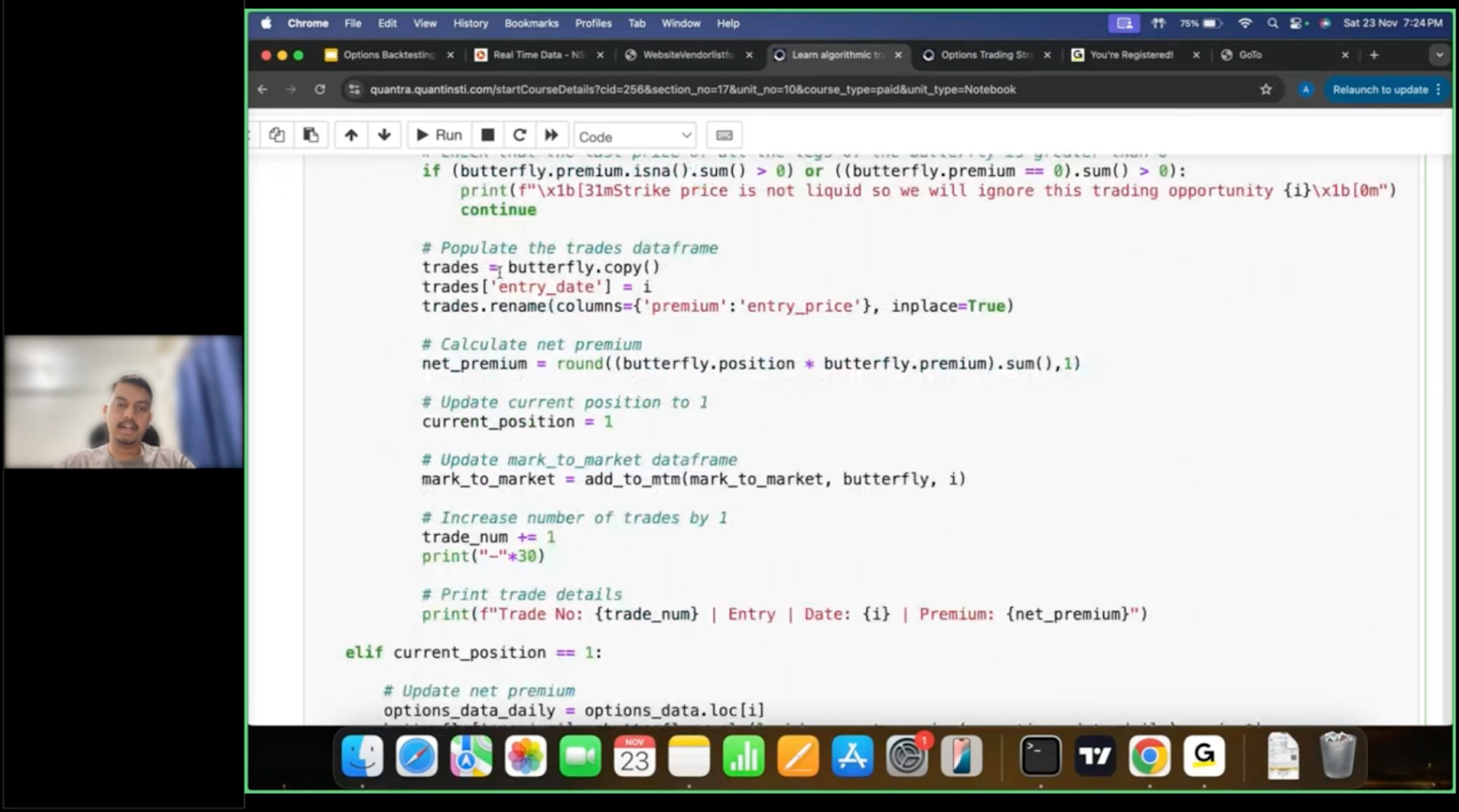Open the Bookmarks menu in the menu bar

(x=531, y=23)
